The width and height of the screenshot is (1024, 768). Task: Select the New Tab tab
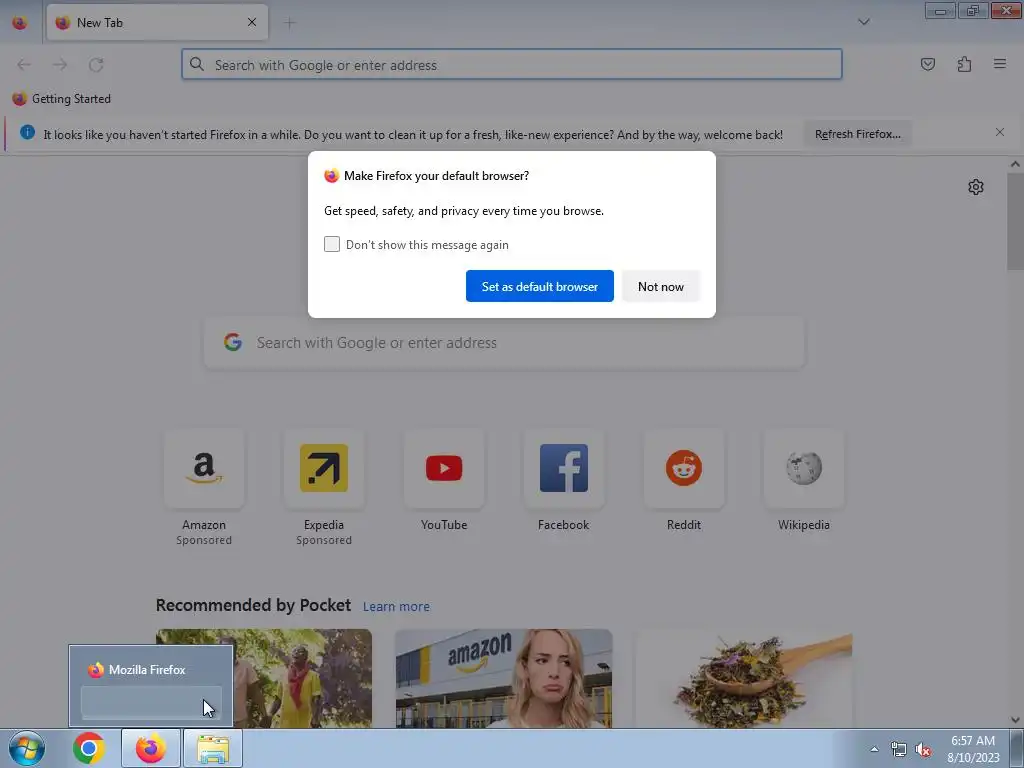157,23
